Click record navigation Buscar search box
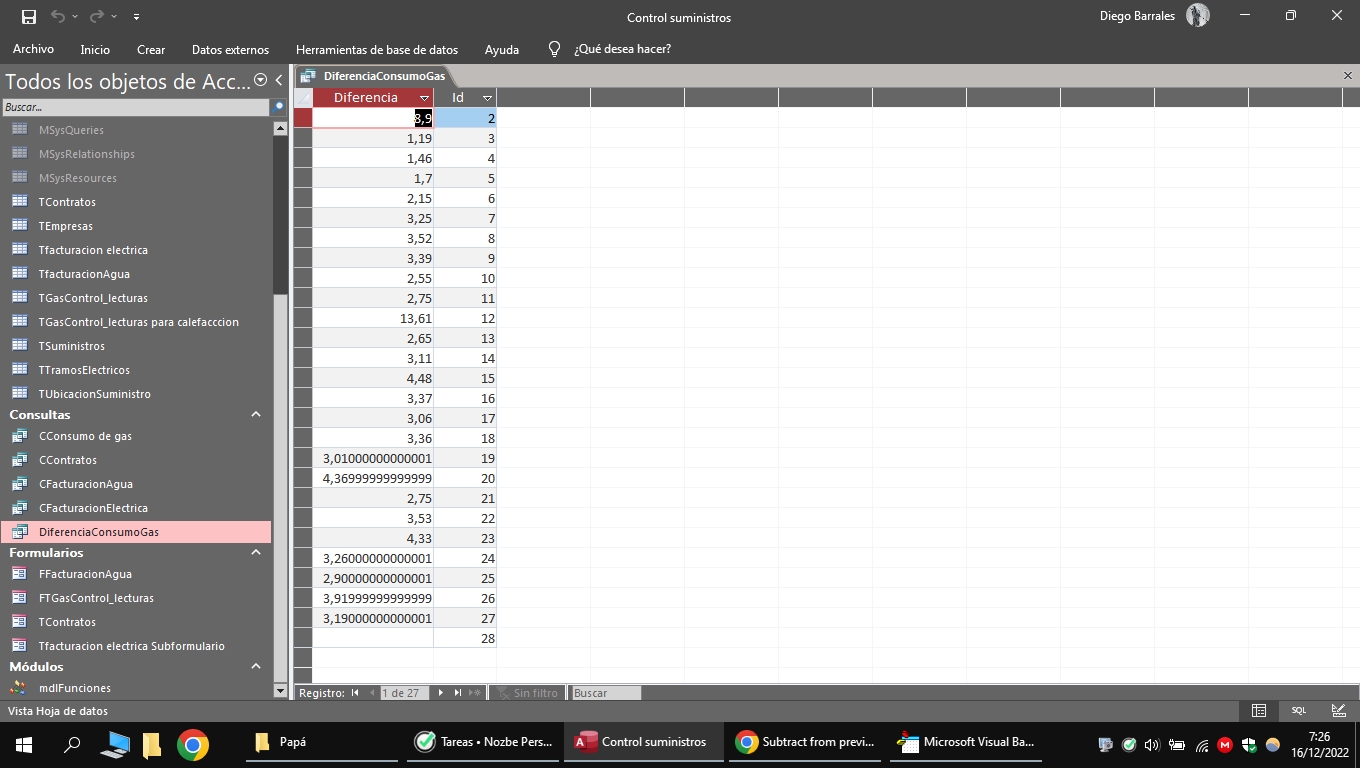The image size is (1360, 768). (605, 692)
